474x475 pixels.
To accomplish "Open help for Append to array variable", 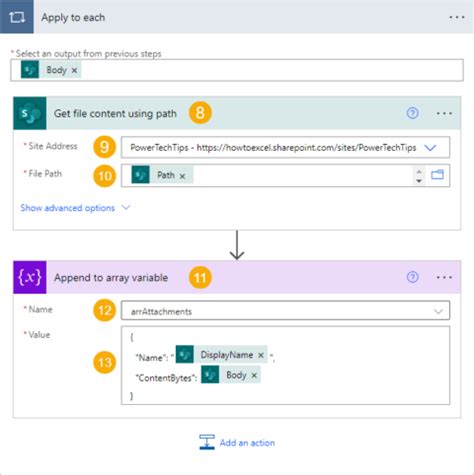I will [412, 277].
